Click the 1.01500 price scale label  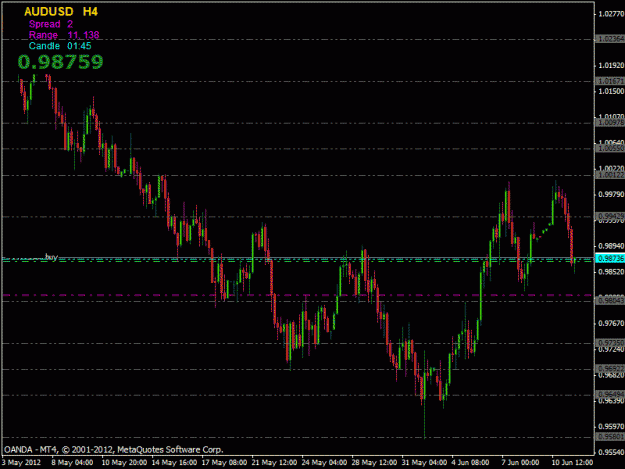611,91
